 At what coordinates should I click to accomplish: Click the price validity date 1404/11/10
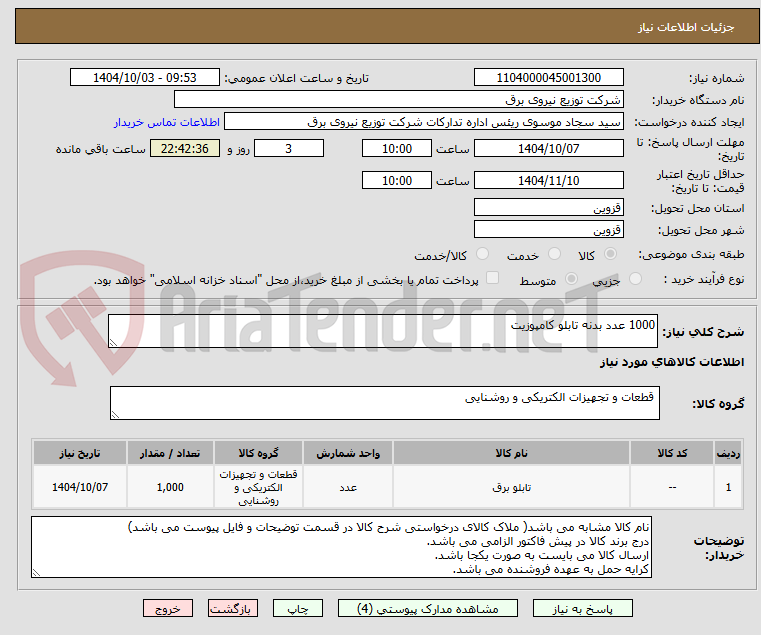pyautogui.click(x=548, y=180)
